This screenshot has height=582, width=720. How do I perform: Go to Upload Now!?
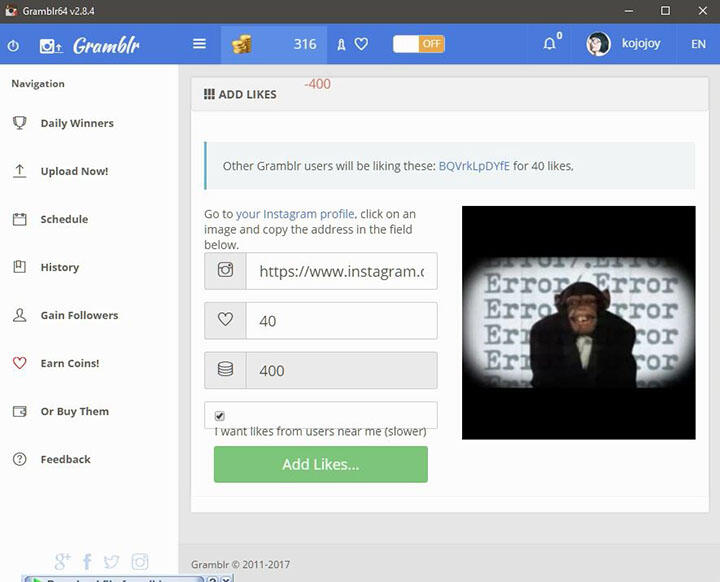pos(74,171)
